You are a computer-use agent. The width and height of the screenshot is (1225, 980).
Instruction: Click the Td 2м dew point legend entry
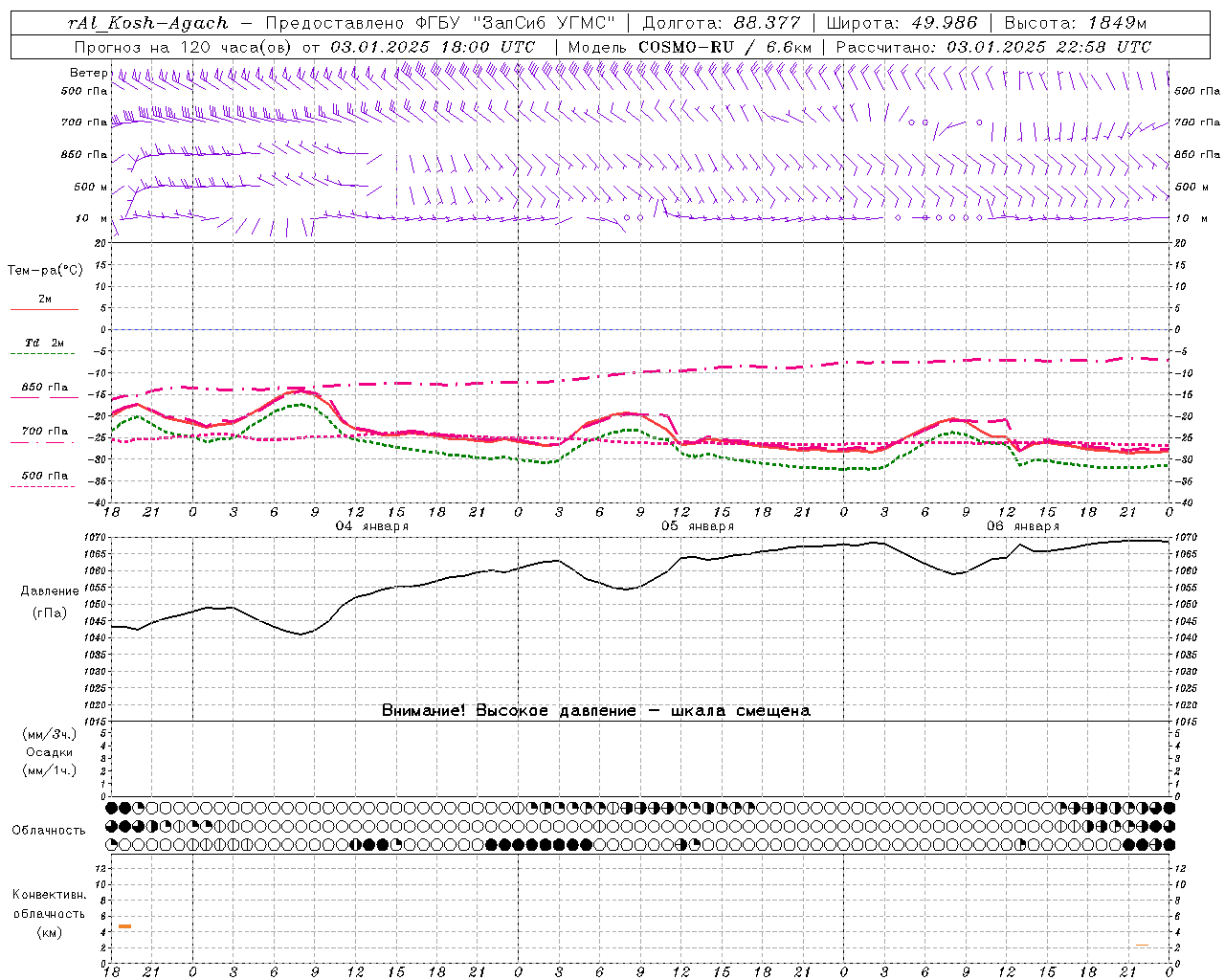(x=45, y=342)
